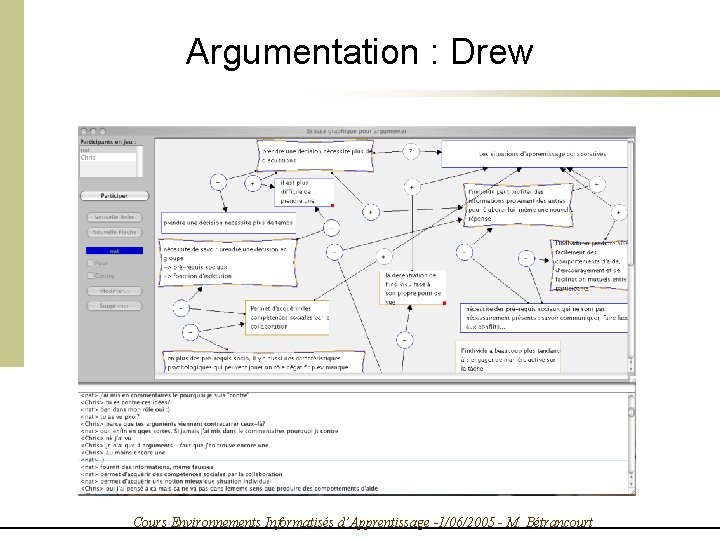The width and height of the screenshot is (720, 540).
Task: Click the blue 'nat' color bar
Action: (114, 251)
